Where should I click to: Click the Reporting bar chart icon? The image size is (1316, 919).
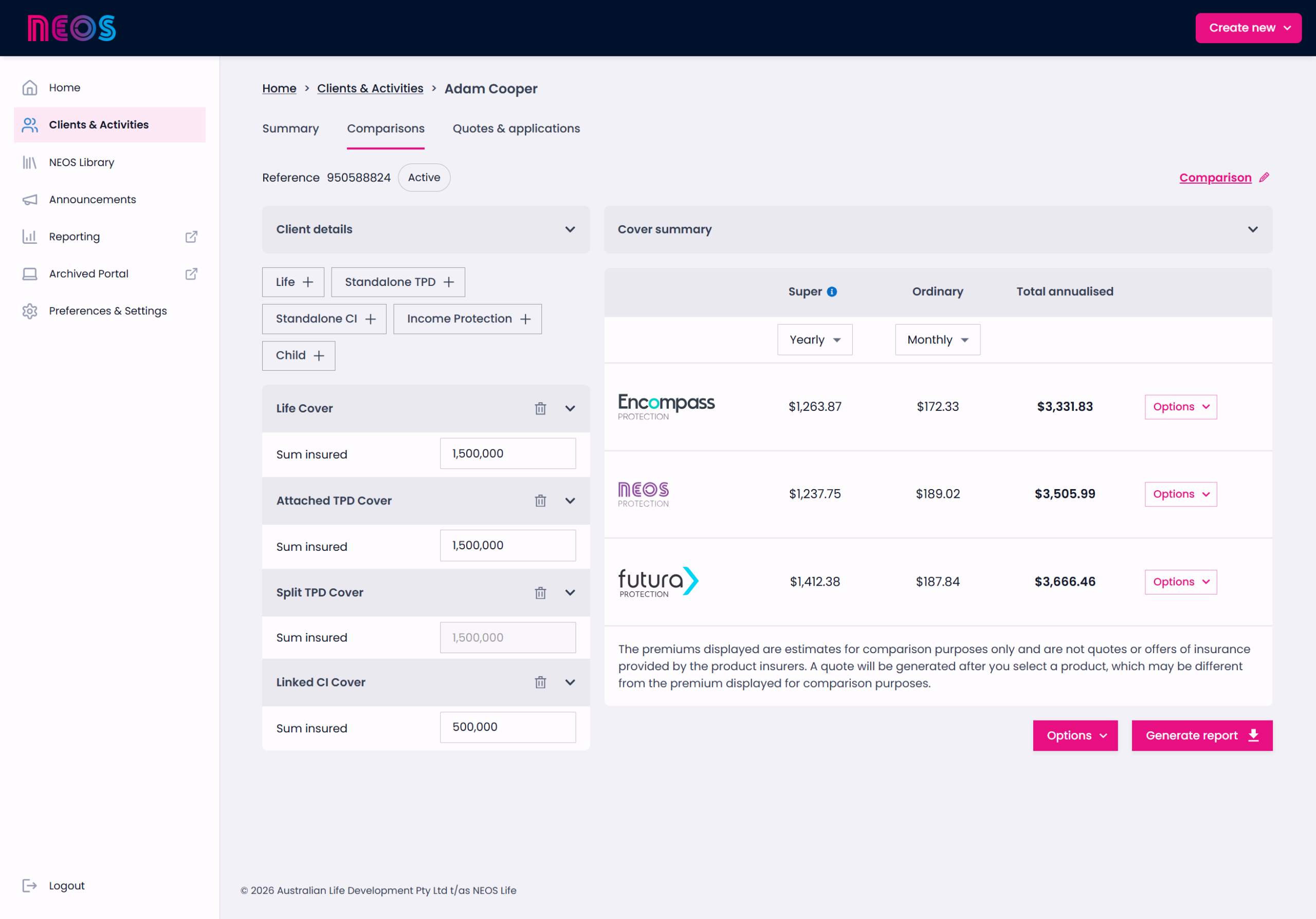pos(30,237)
